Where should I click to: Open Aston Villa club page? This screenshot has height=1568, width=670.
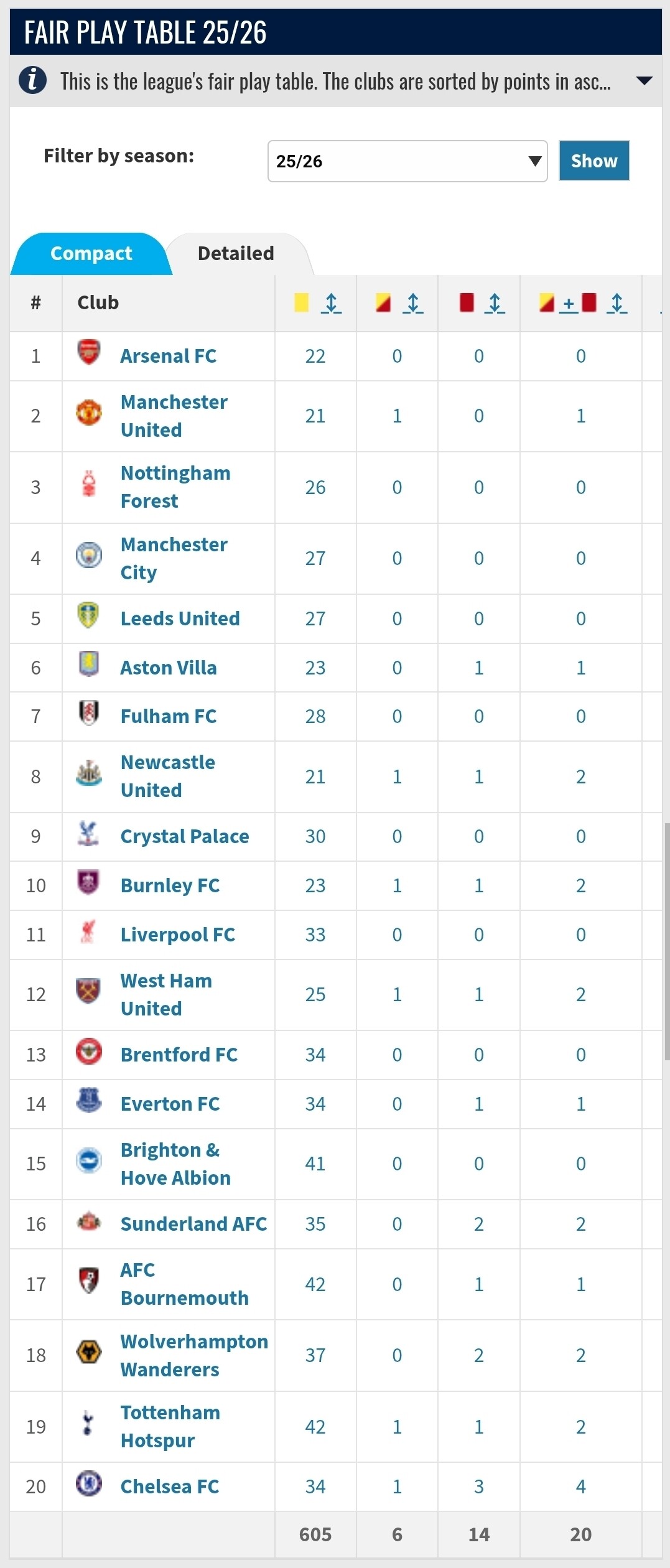click(x=169, y=668)
